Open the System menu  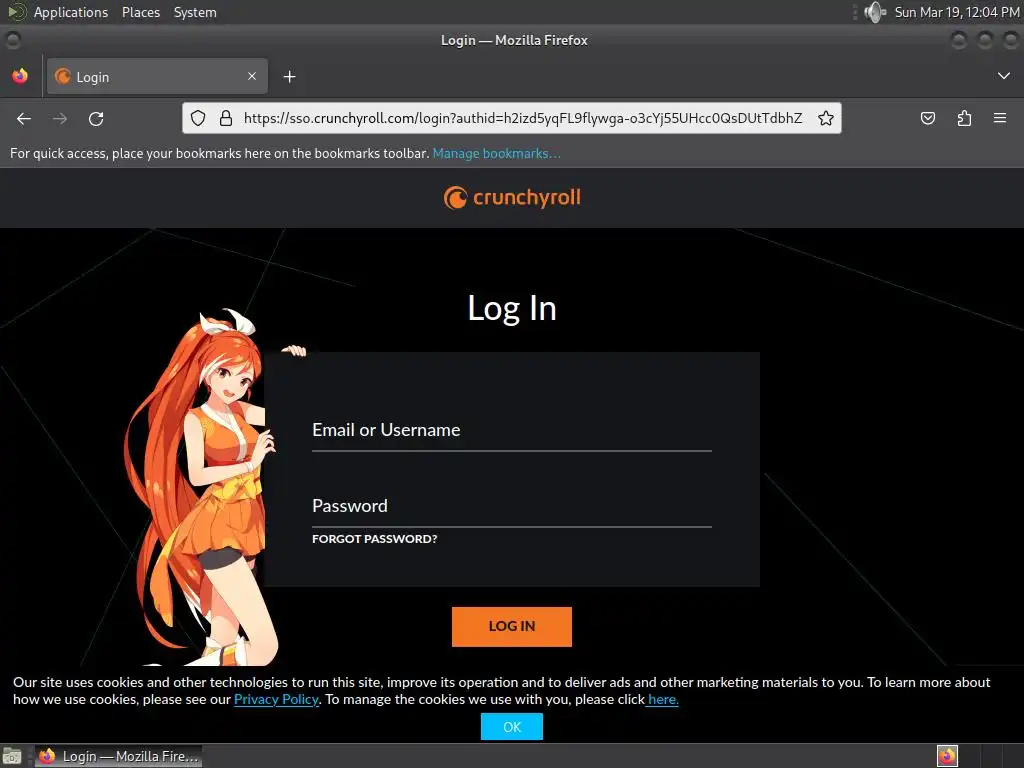coord(195,12)
